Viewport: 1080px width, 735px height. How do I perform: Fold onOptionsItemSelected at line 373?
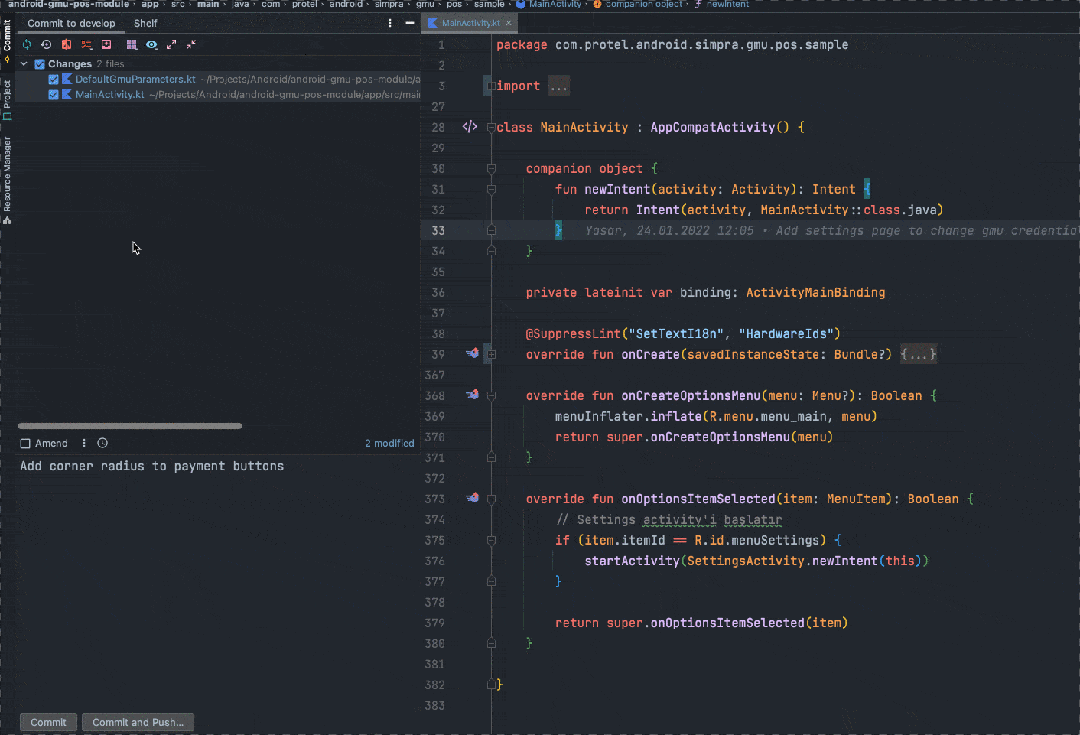pyautogui.click(x=491, y=499)
